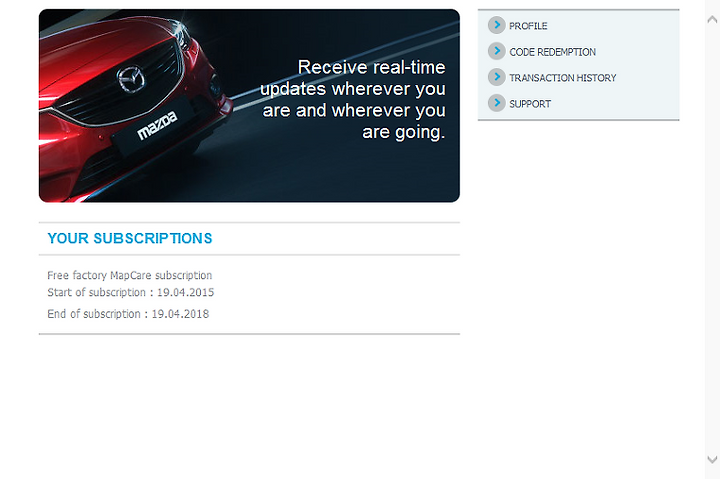Click the arrow icon beside CODE REDEMPTION
Image resolution: width=720 pixels, height=479 pixels.
[x=496, y=51]
